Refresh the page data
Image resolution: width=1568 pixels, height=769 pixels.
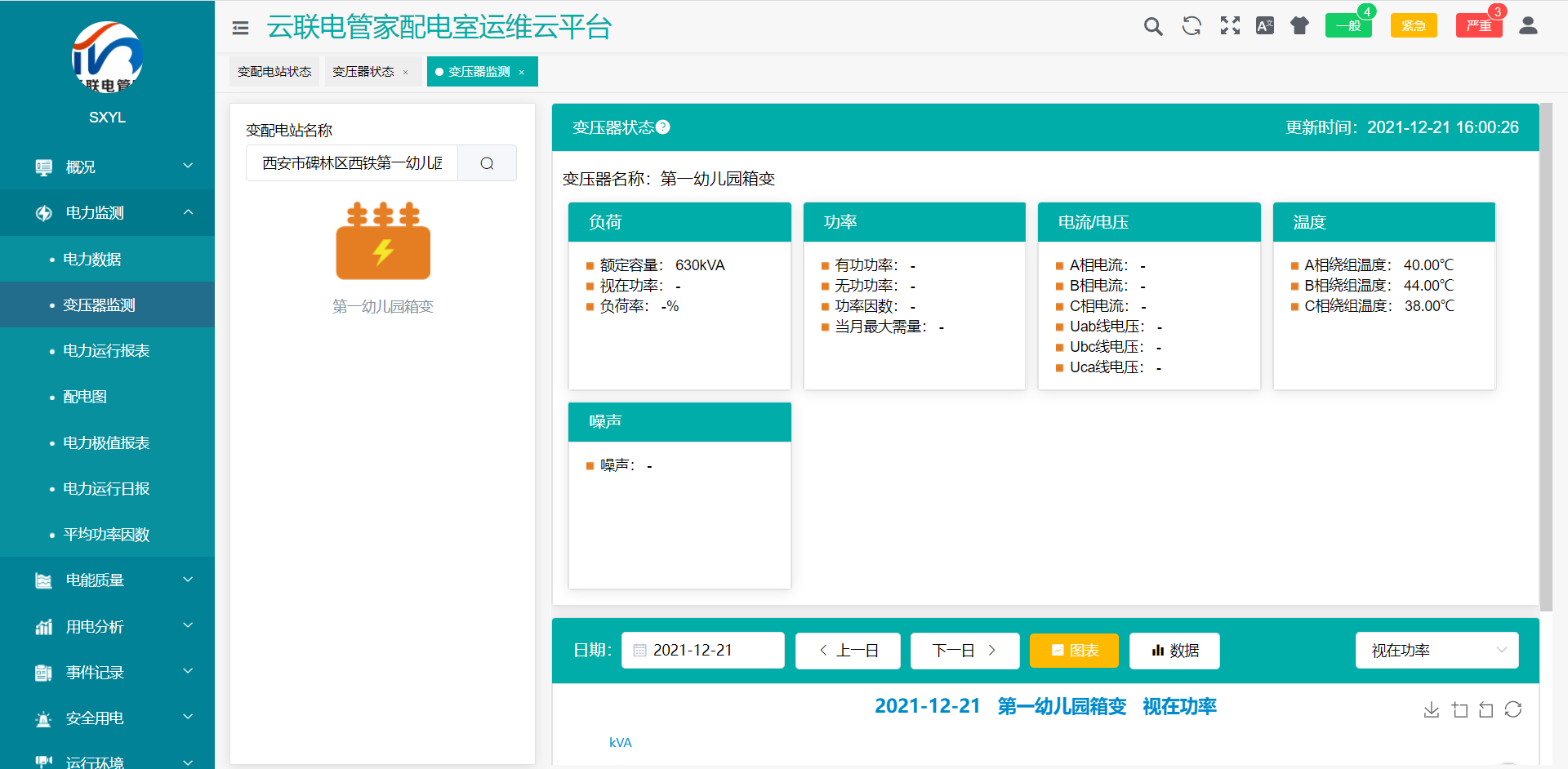[1192, 25]
